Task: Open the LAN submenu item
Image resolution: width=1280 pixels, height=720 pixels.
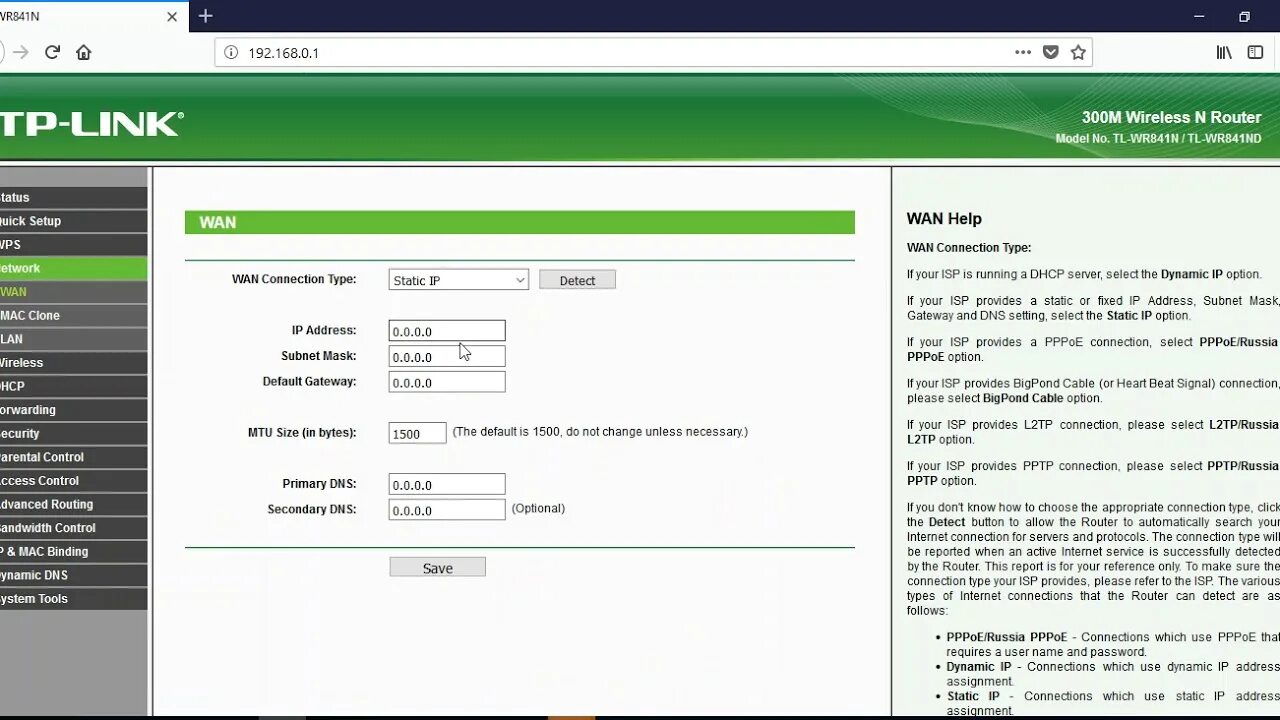Action: (x=73, y=339)
